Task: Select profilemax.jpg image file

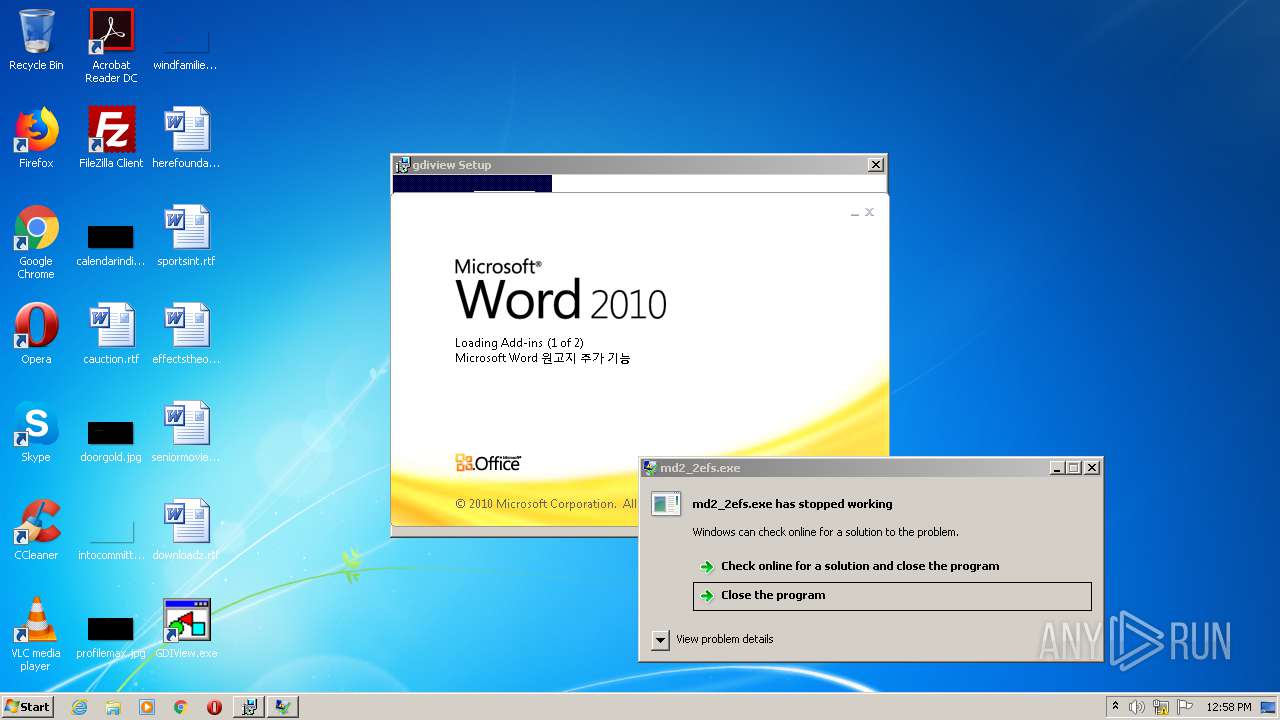Action: [x=111, y=636]
